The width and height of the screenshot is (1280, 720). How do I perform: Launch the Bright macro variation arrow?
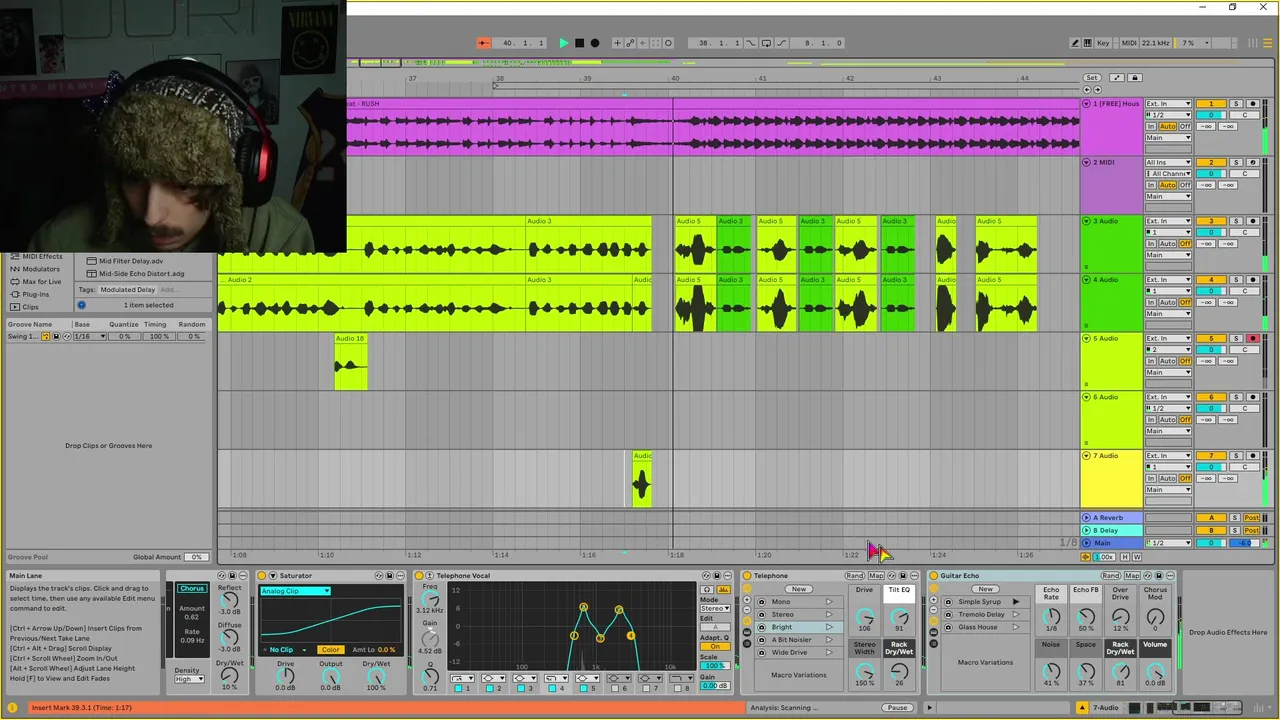[x=828, y=627]
